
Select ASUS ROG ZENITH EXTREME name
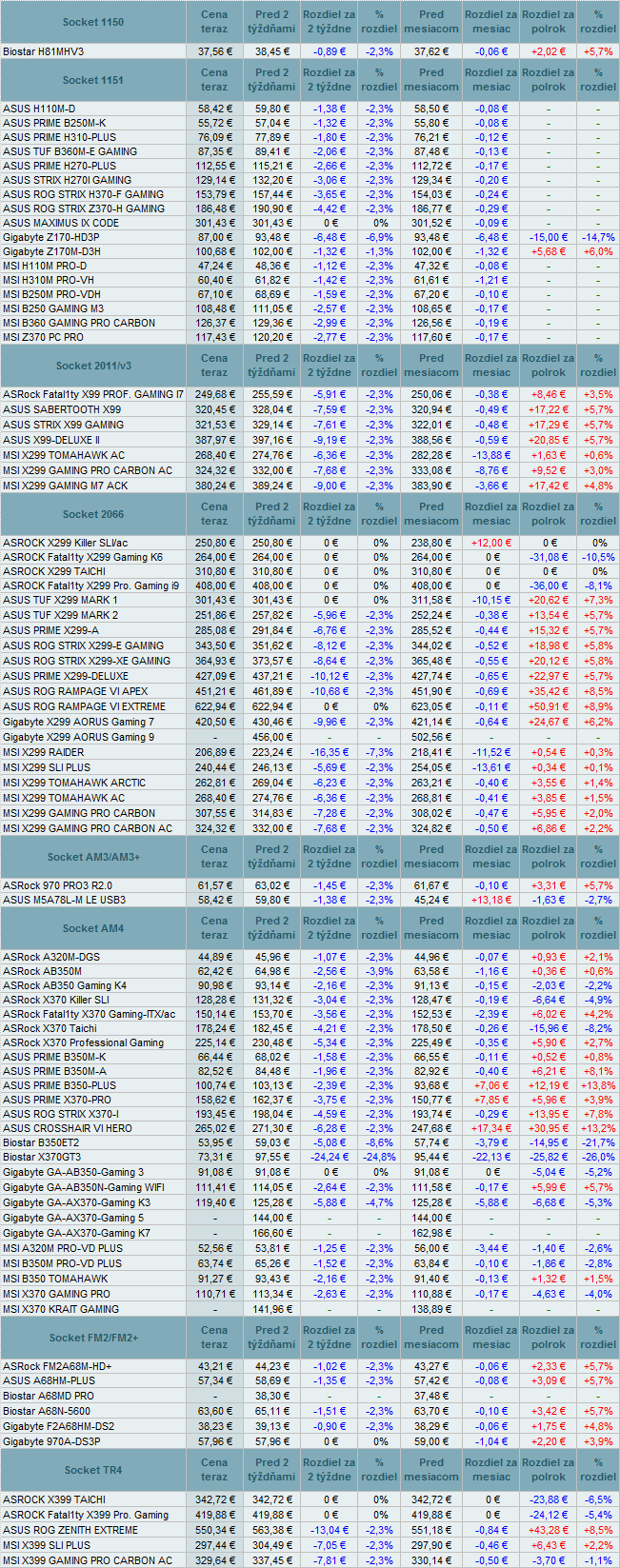70,1529
